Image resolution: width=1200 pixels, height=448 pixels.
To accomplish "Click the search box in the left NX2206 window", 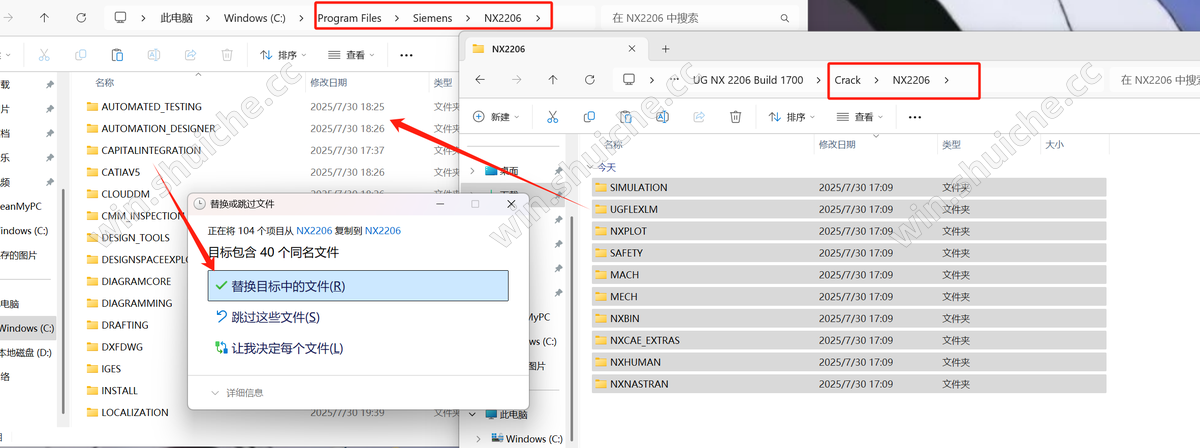I will 699,18.
